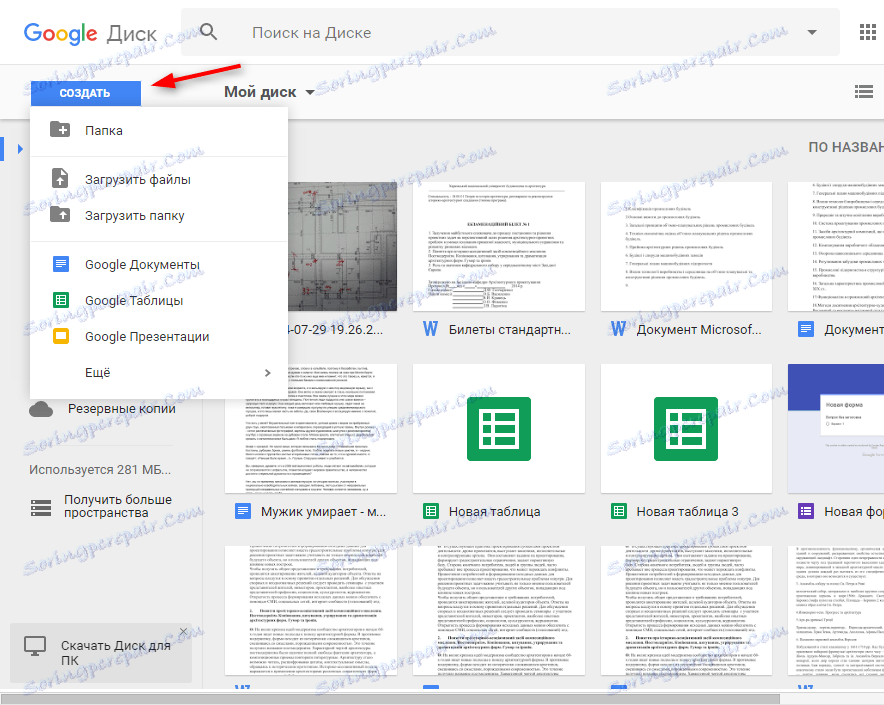The image size is (884, 705).
Task: Click Скачать Диск для ПК link
Action: tap(116, 653)
